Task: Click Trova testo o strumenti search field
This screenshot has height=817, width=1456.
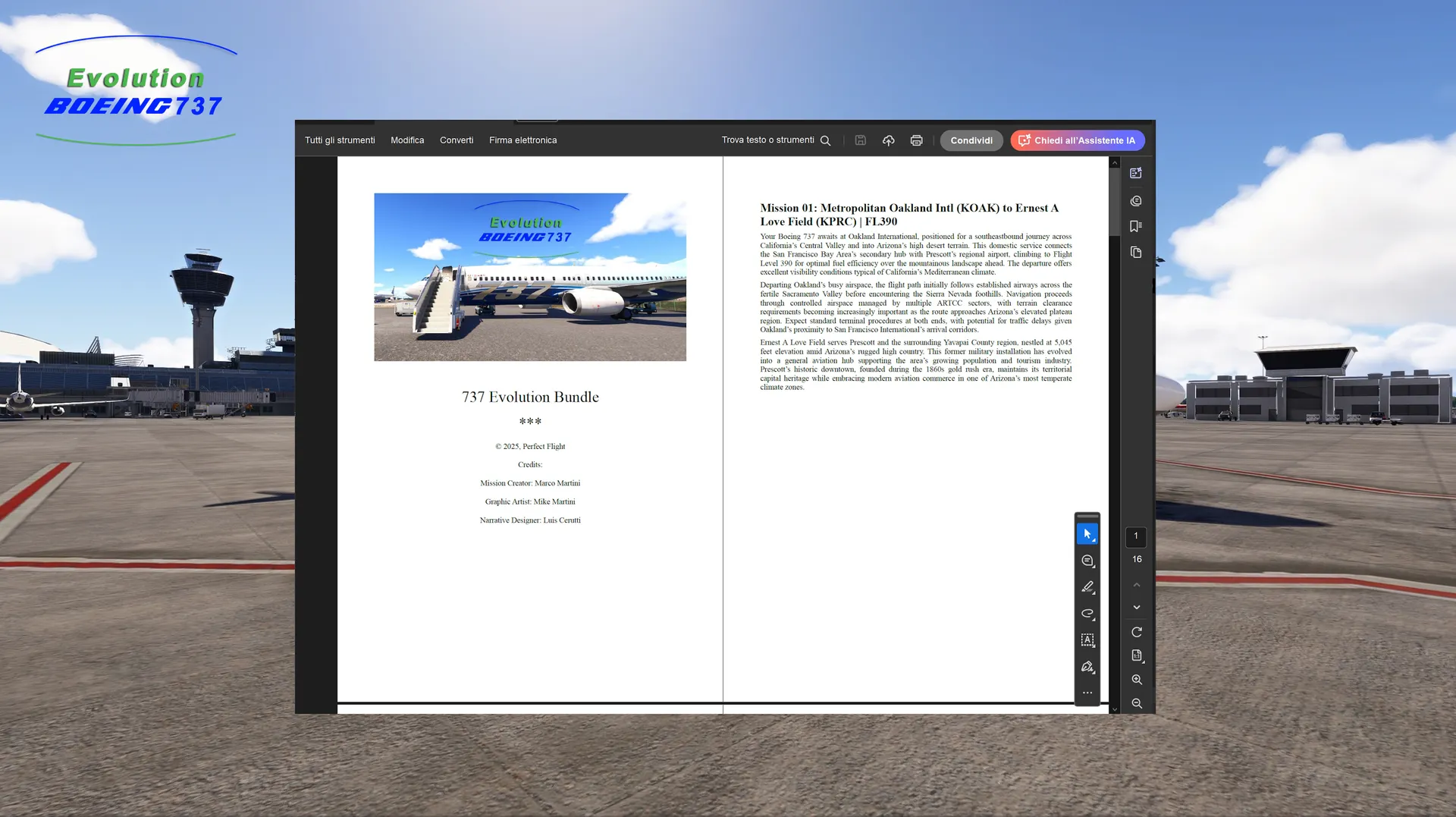Action: 776,140
